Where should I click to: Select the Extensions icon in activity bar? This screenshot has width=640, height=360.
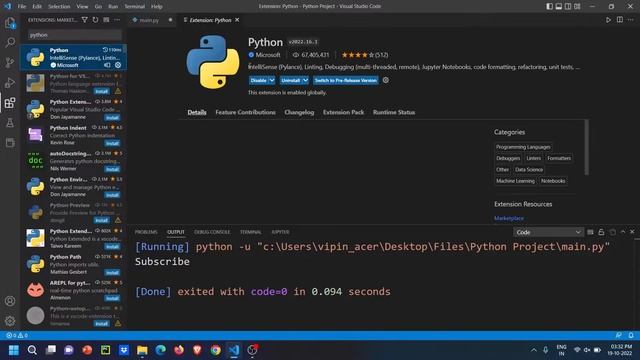click(10, 102)
